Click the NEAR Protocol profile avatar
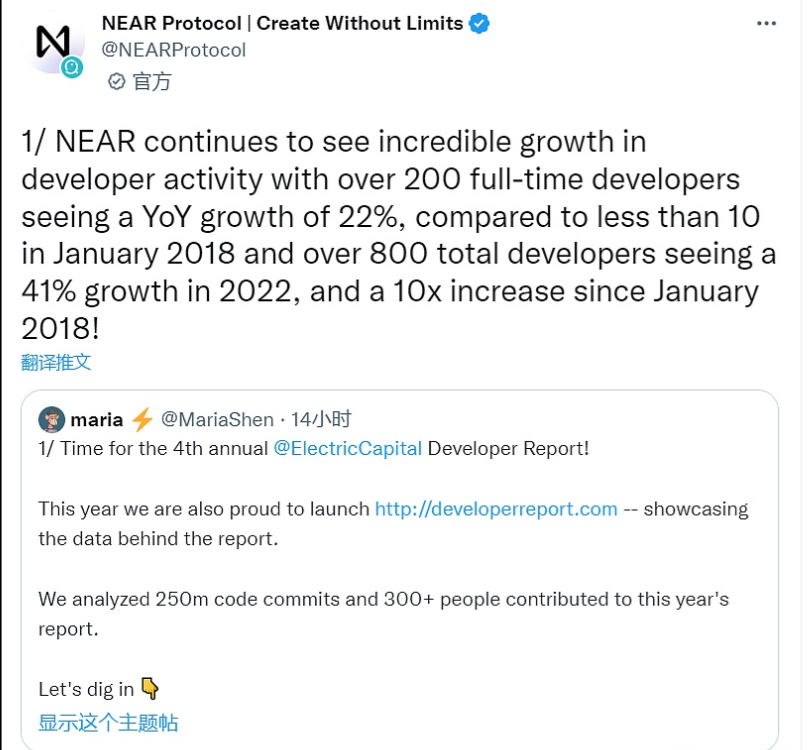Screen dimensions: 812x750 [x=52, y=42]
